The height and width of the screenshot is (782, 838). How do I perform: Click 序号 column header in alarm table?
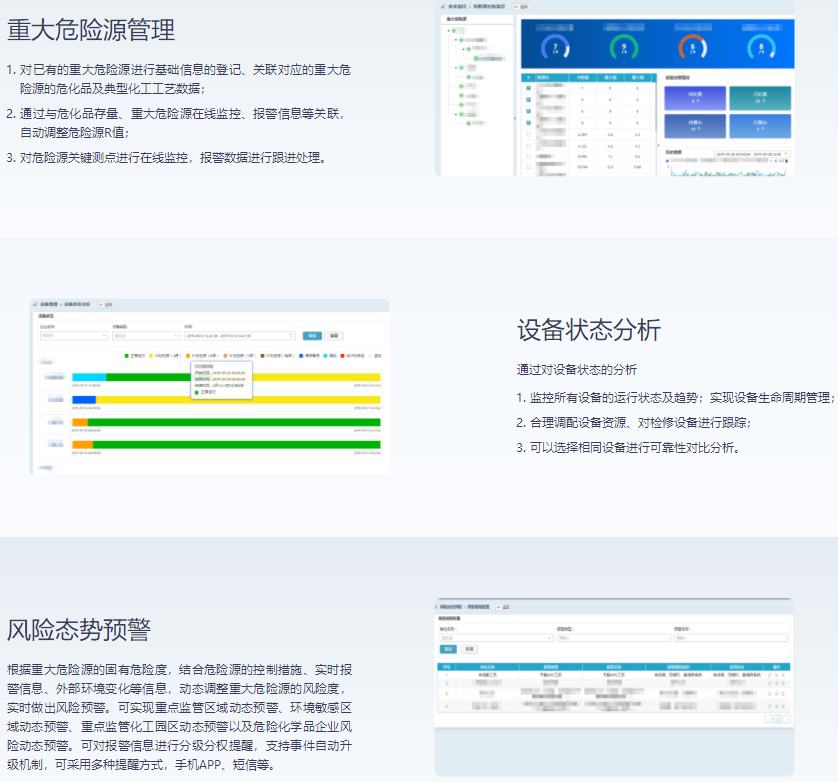(447, 667)
